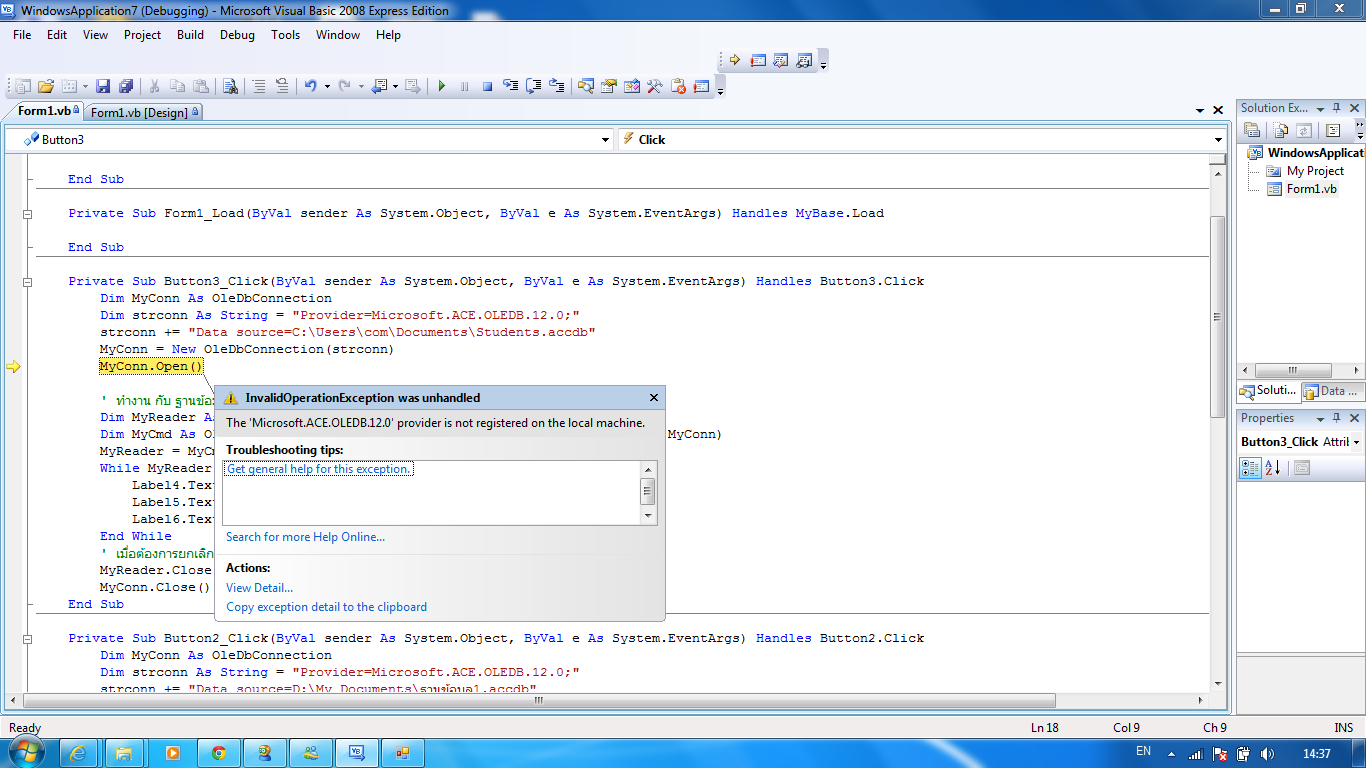The width and height of the screenshot is (1366, 768).
Task: Click Get general help for this exception
Action: pyautogui.click(x=319, y=469)
